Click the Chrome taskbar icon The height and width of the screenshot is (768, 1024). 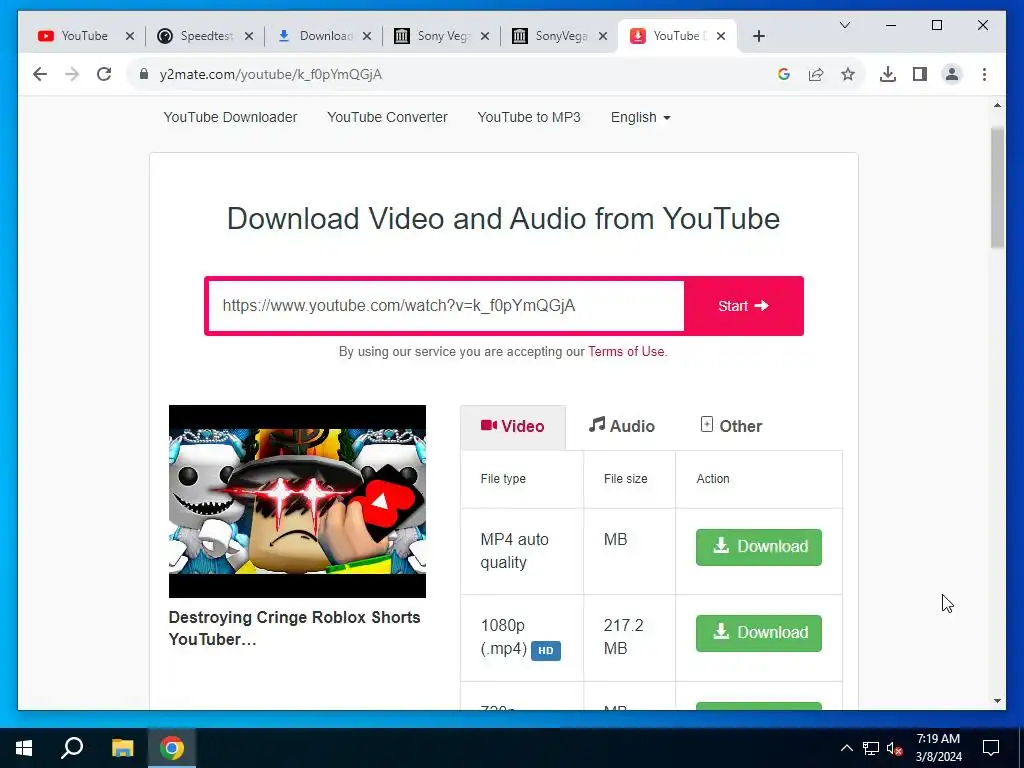point(172,748)
